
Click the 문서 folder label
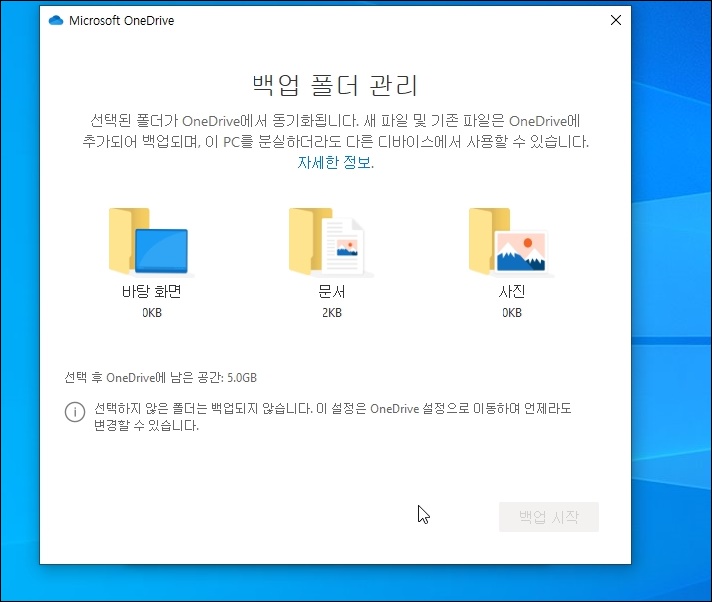point(331,291)
